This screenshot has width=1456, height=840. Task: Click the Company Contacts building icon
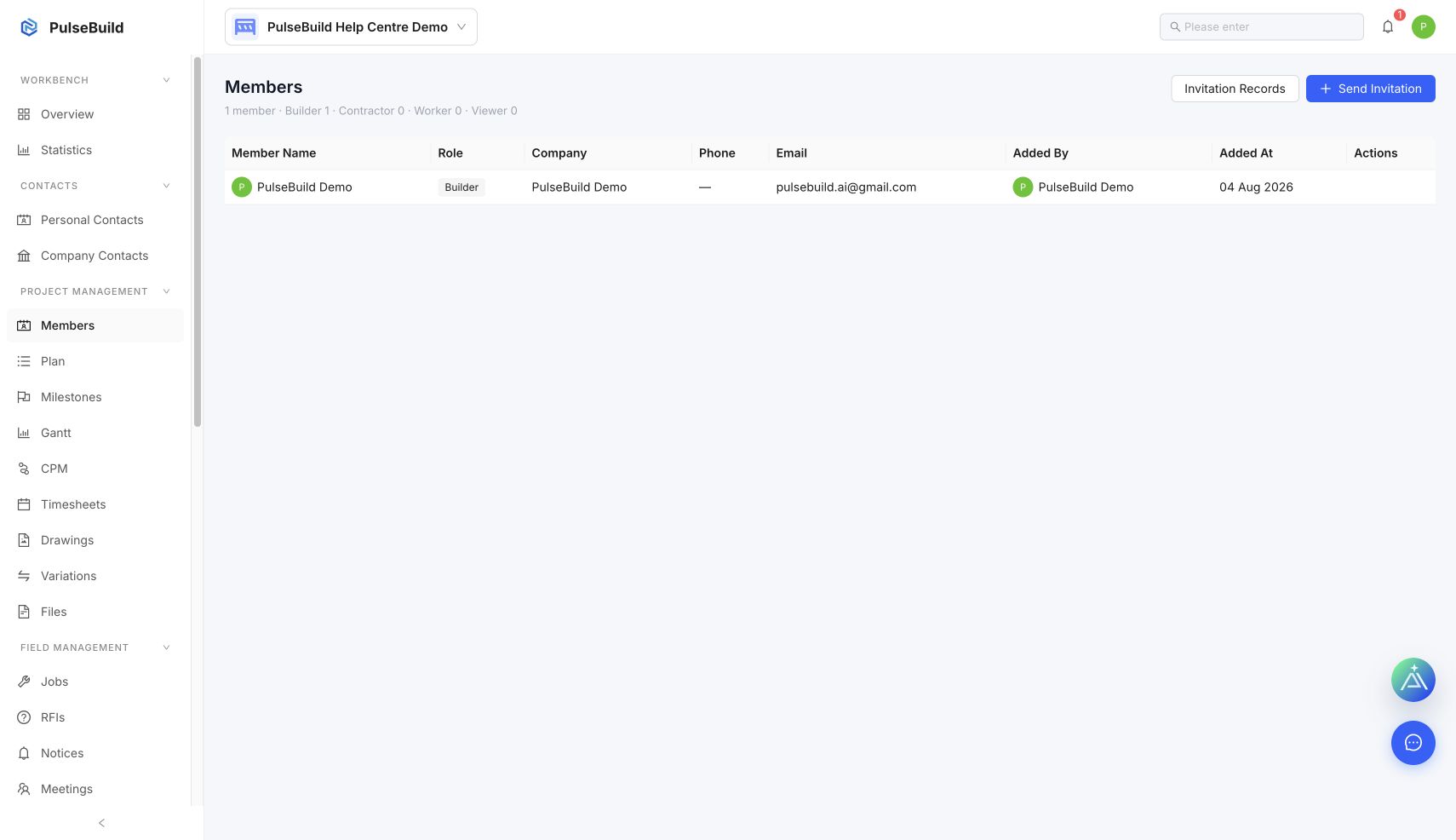(24, 256)
